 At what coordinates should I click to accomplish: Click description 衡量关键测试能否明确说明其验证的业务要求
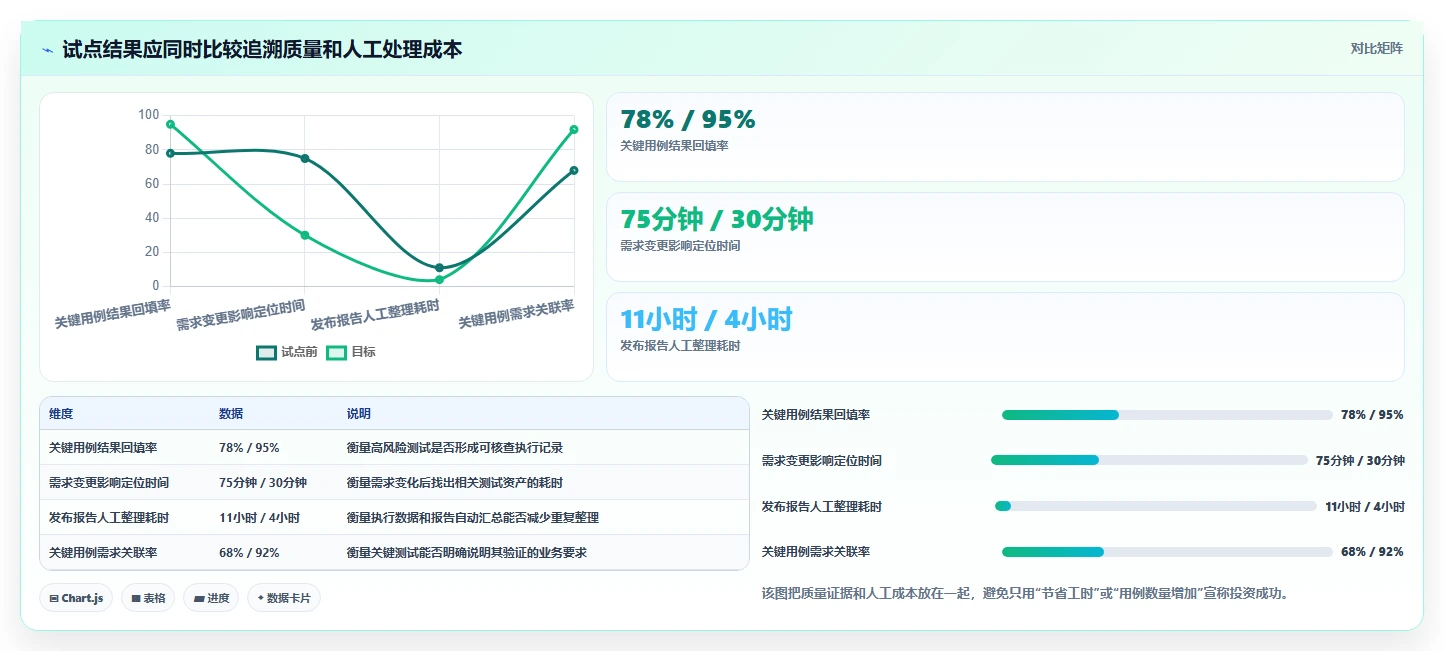467,553
